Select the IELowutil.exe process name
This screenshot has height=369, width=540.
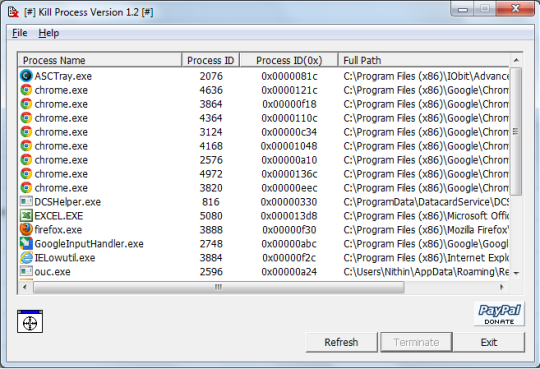coord(65,258)
